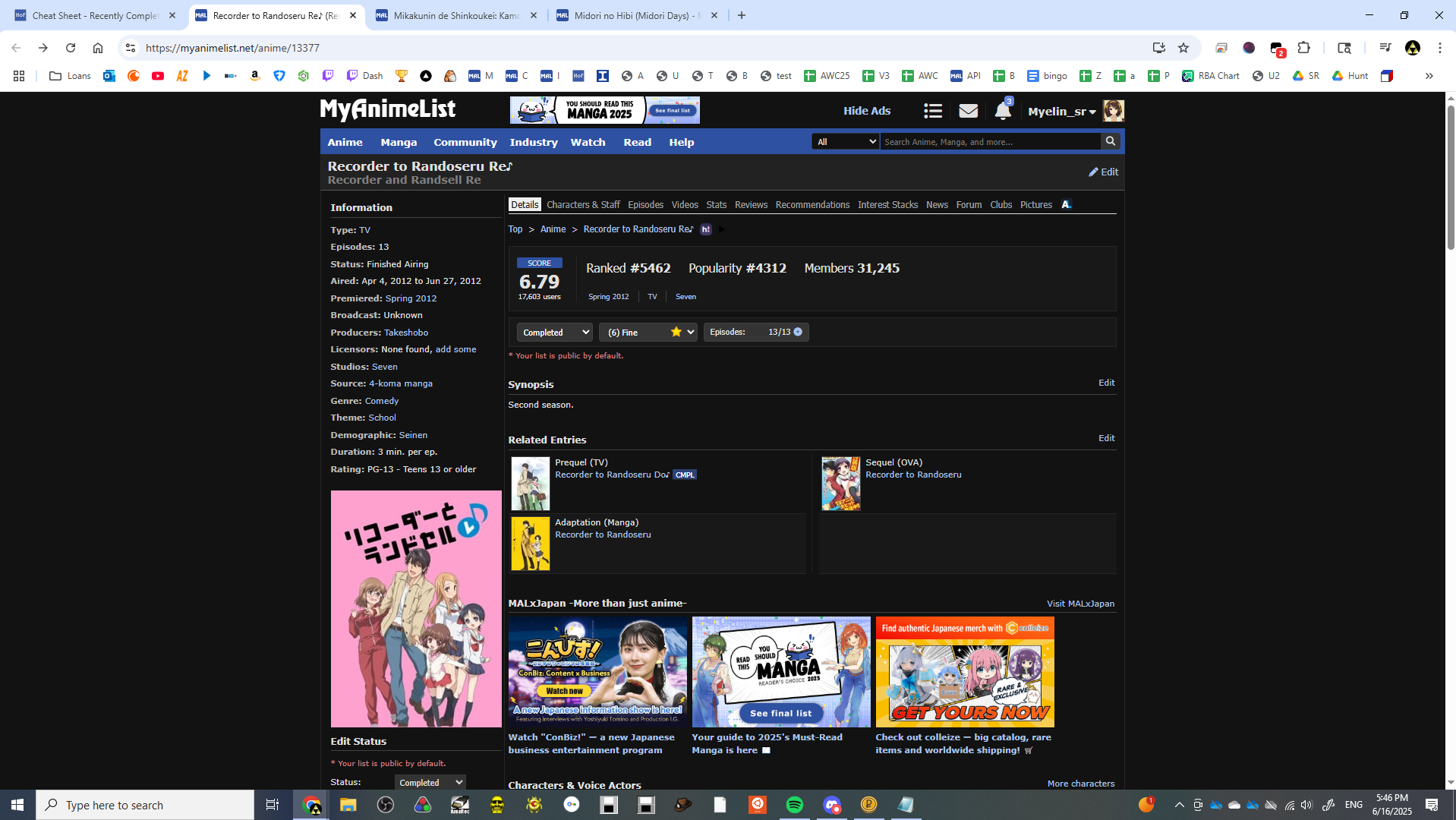1456x820 pixels.
Task: Open the Sequel OVA thumbnail
Action: [x=841, y=484]
